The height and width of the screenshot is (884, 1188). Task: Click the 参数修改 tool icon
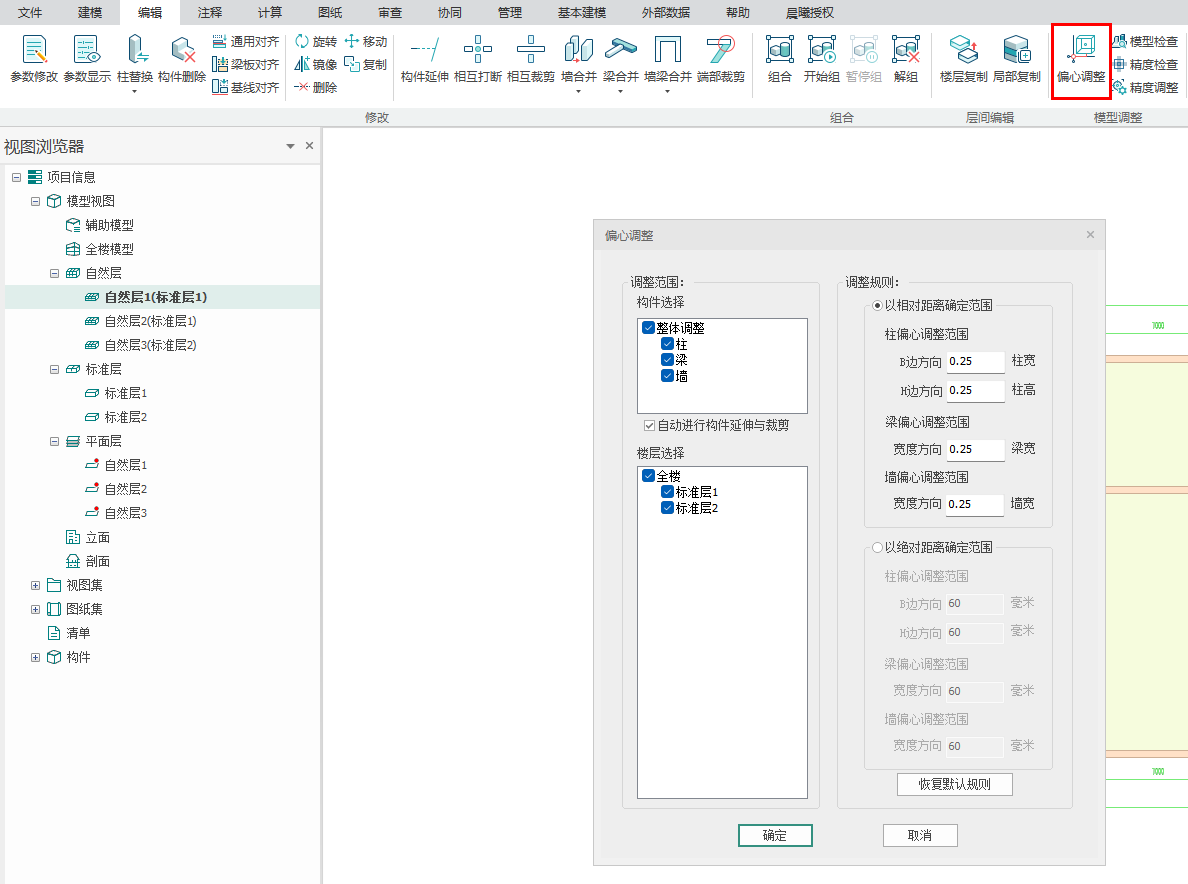click(34, 51)
